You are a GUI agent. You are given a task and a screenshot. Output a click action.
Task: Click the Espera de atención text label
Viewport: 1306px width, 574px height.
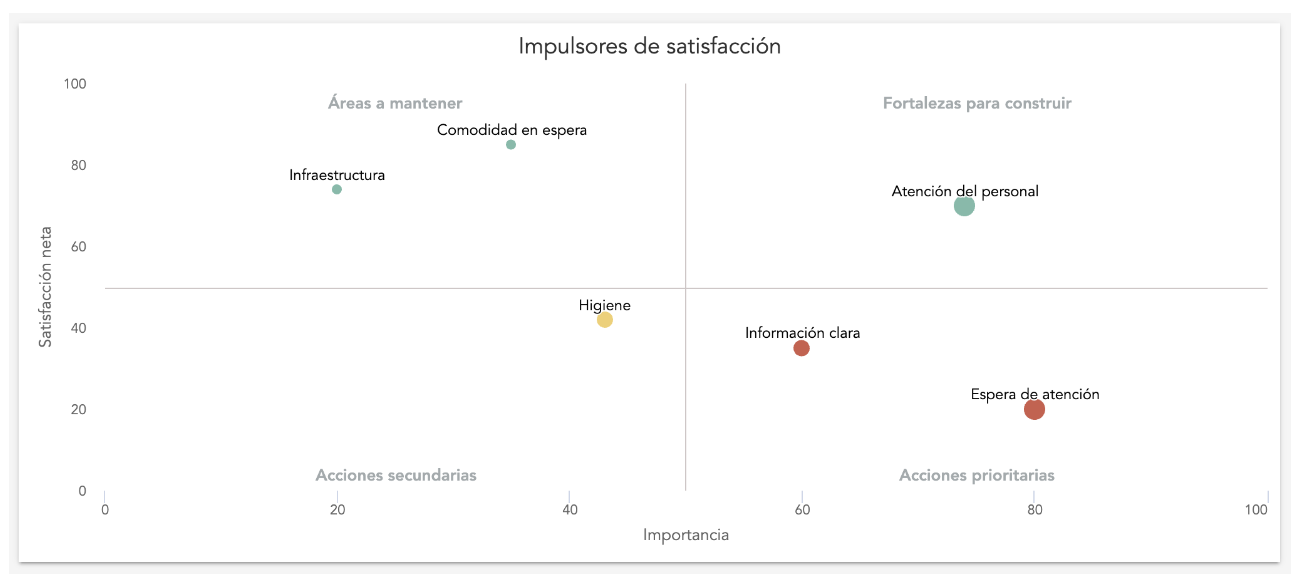pyautogui.click(x=1035, y=394)
